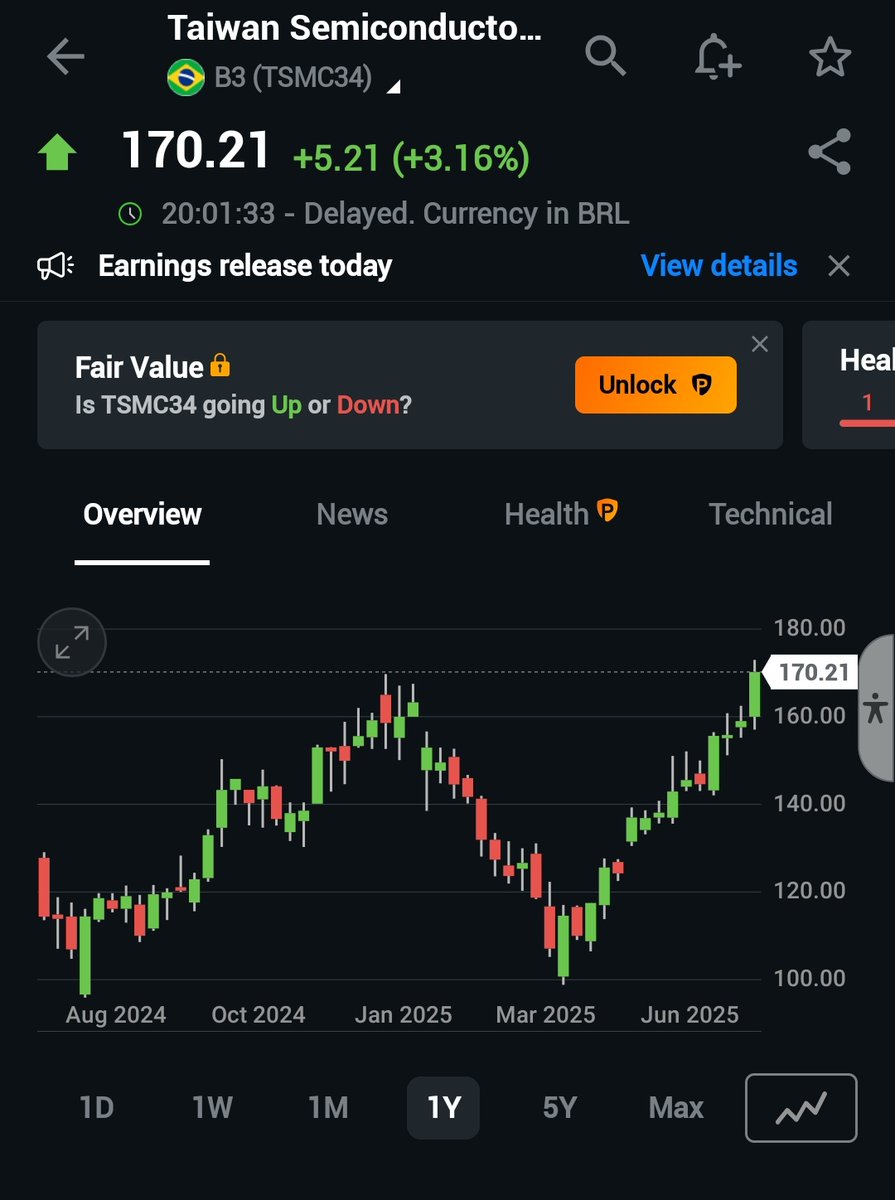
Task: Close the Fair Value card
Action: 760,344
